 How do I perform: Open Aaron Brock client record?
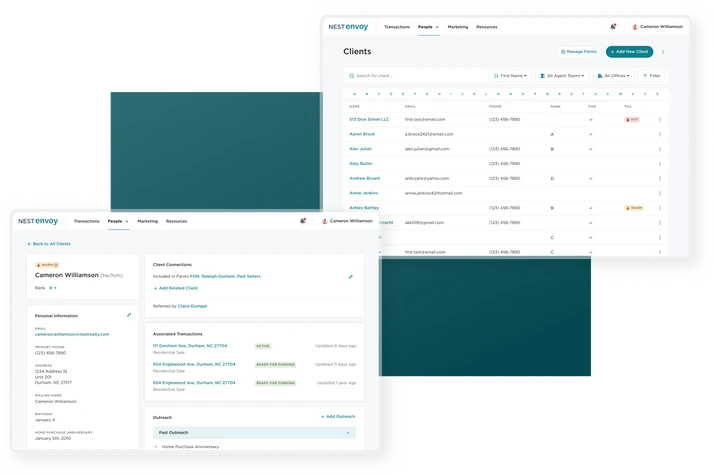(x=362, y=134)
